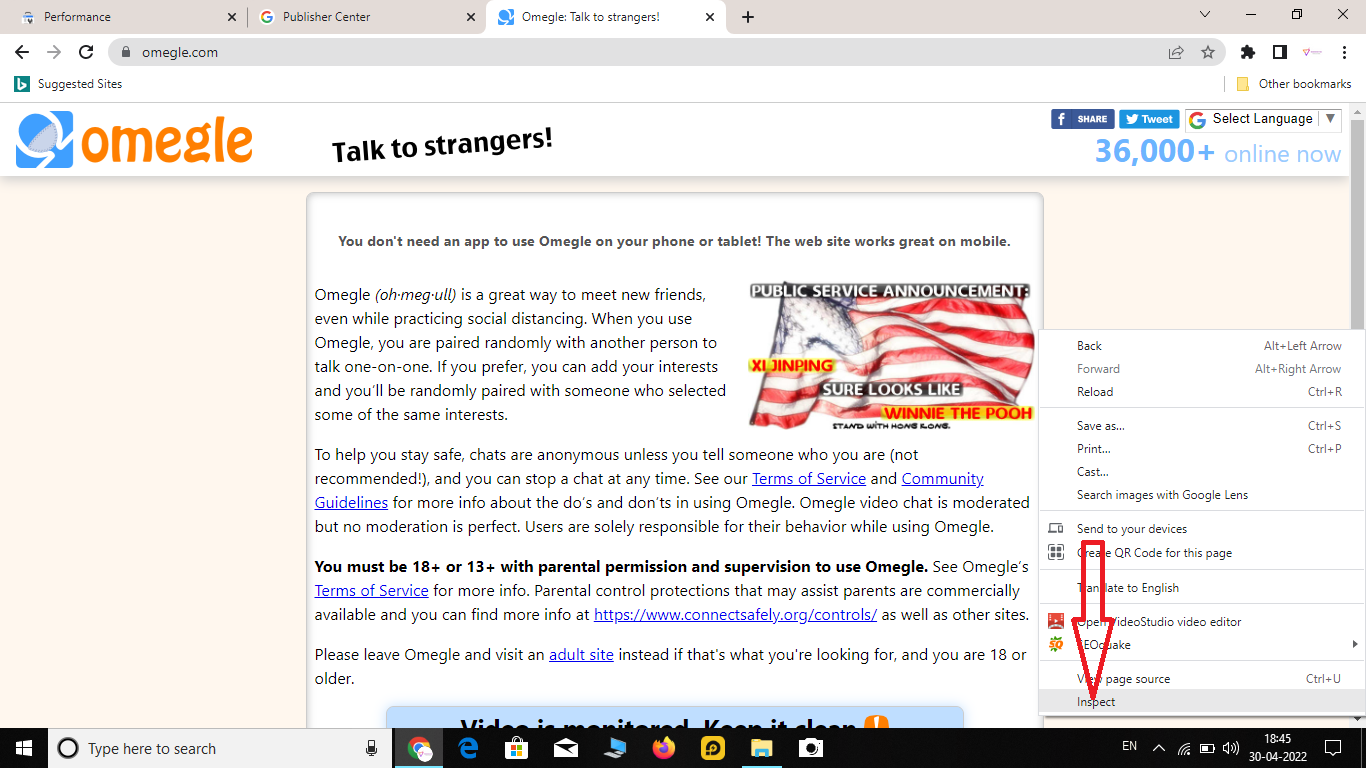
Task: Open Select Language dropdown
Action: click(1262, 119)
